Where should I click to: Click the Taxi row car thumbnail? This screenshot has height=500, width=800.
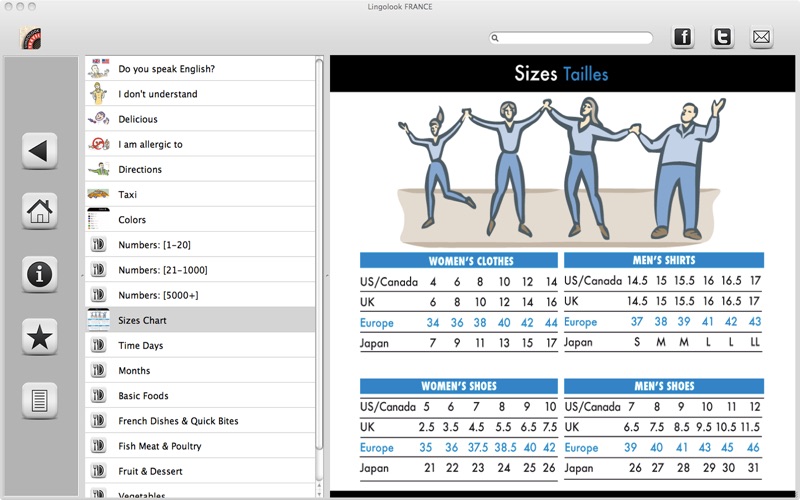[x=98, y=194]
